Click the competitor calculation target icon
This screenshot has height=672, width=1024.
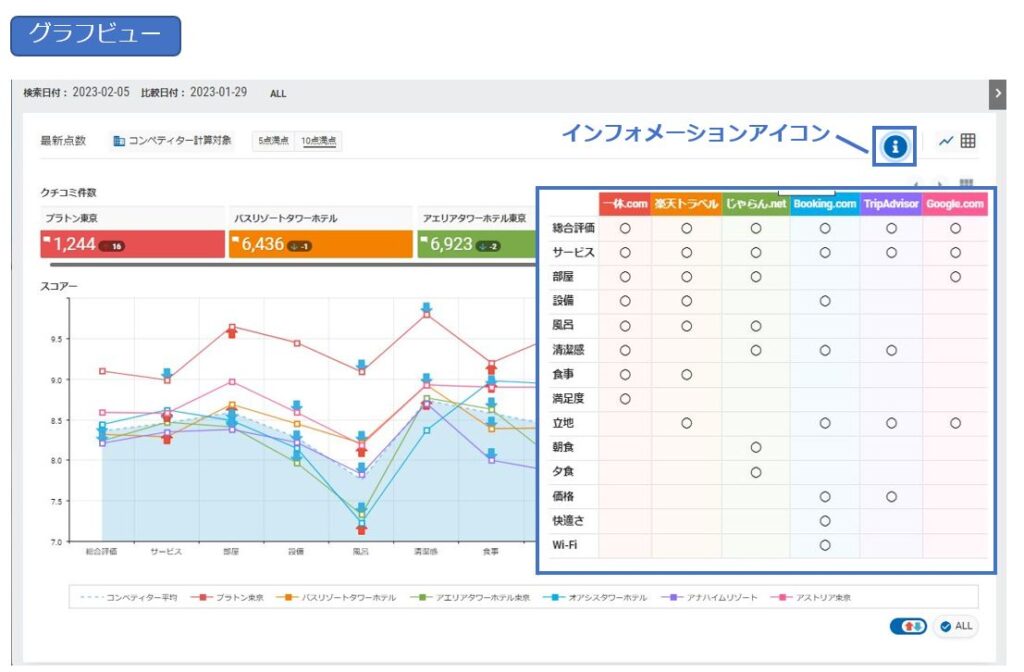coord(119,141)
